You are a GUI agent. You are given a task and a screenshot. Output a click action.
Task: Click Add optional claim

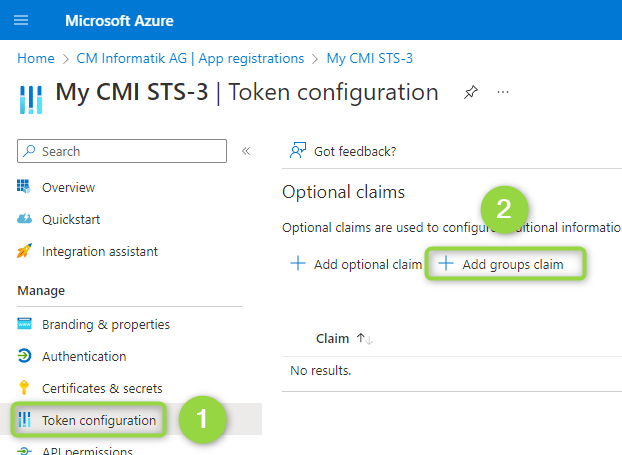pyautogui.click(x=368, y=264)
